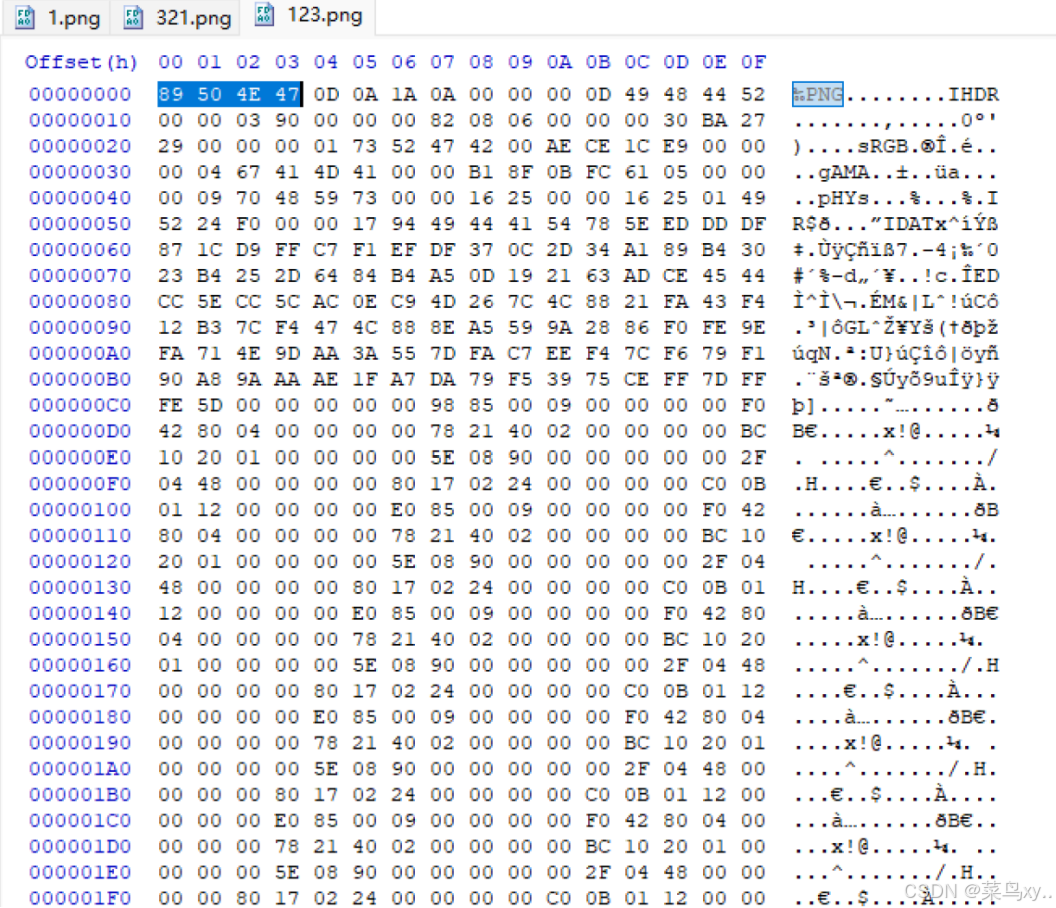Select offset row 000000B0

click(x=80, y=379)
